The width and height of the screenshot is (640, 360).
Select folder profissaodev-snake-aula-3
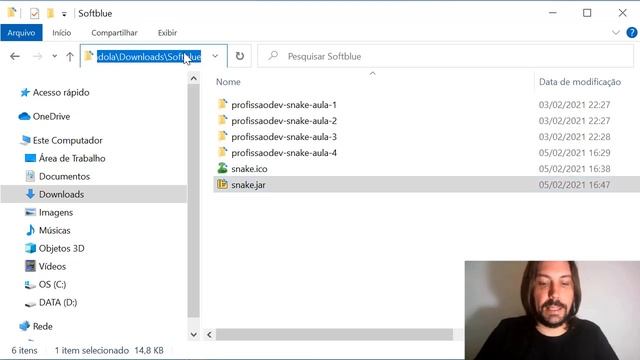(x=284, y=137)
